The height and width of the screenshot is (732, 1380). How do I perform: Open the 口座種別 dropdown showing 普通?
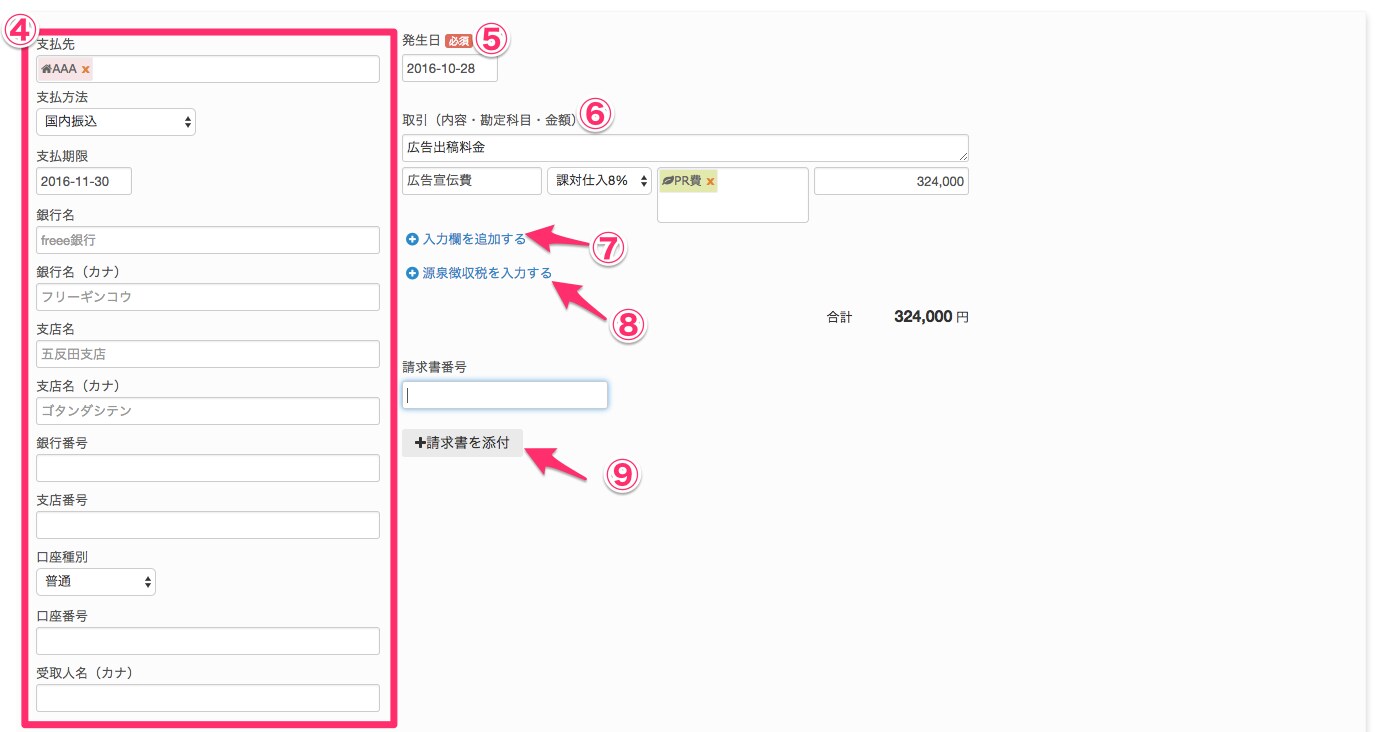point(96,582)
